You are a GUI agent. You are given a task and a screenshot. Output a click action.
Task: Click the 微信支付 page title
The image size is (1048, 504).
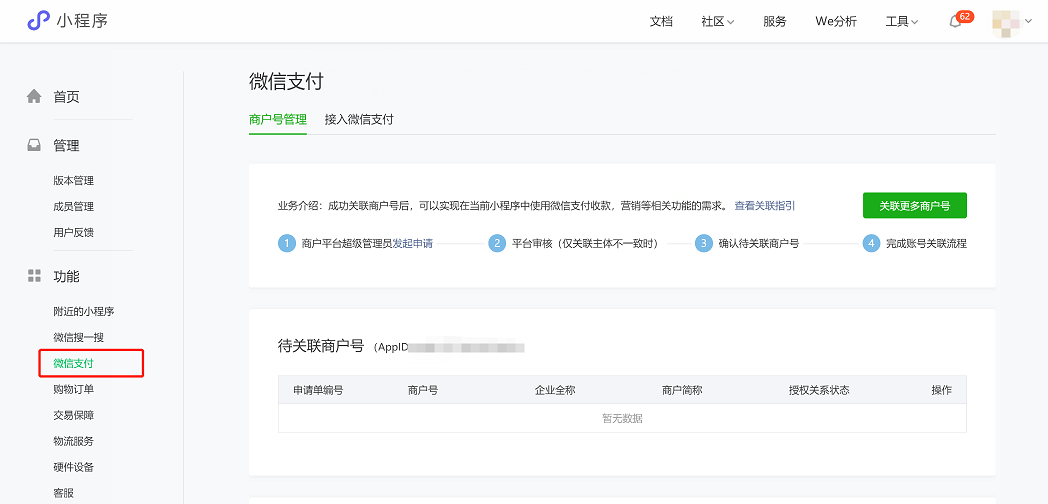click(x=286, y=82)
